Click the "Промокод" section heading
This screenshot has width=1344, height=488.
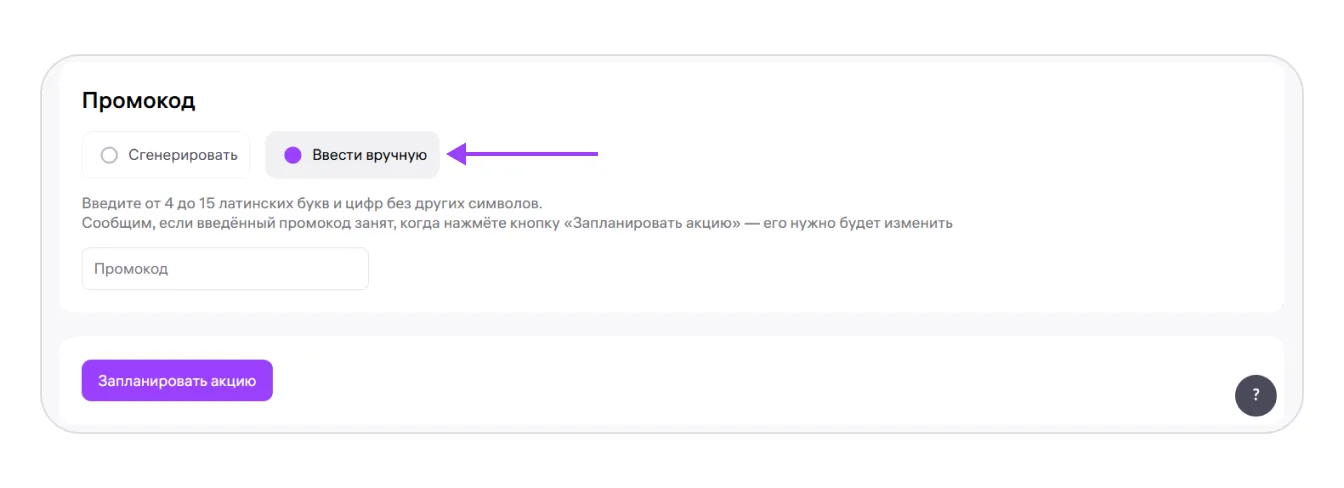[x=138, y=100]
